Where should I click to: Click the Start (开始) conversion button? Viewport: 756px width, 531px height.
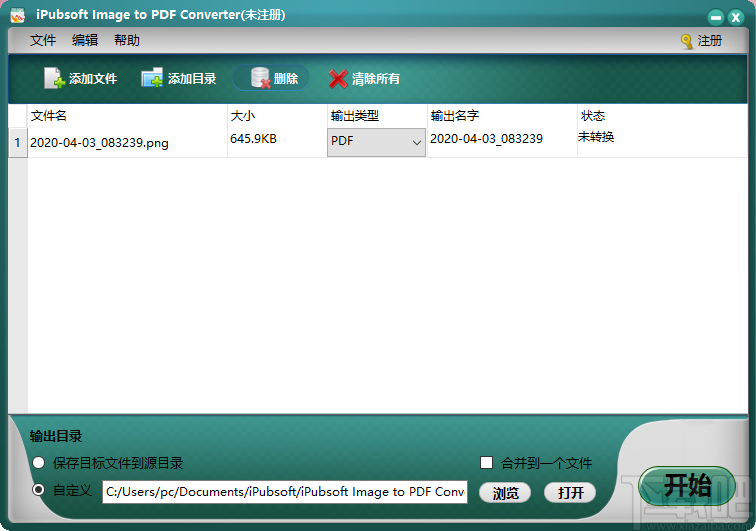(x=687, y=486)
